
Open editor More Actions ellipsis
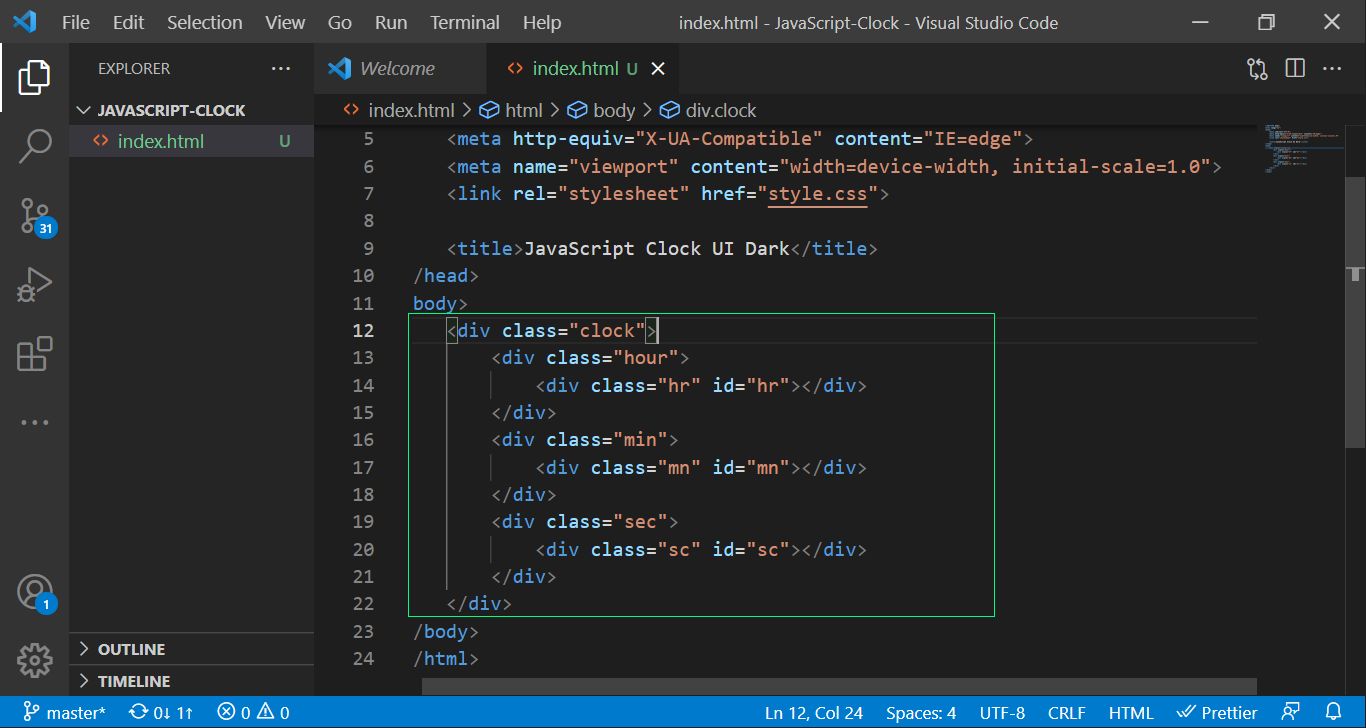pyautogui.click(x=1332, y=68)
